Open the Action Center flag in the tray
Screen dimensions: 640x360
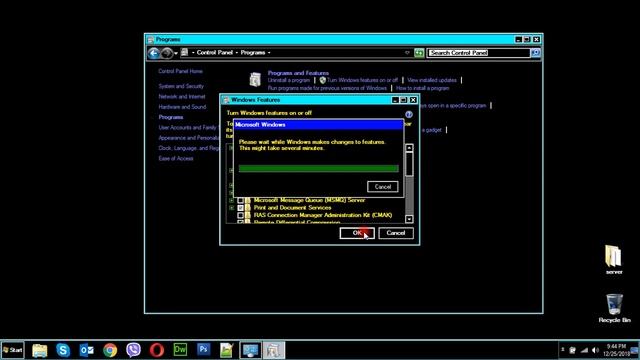[573, 350]
